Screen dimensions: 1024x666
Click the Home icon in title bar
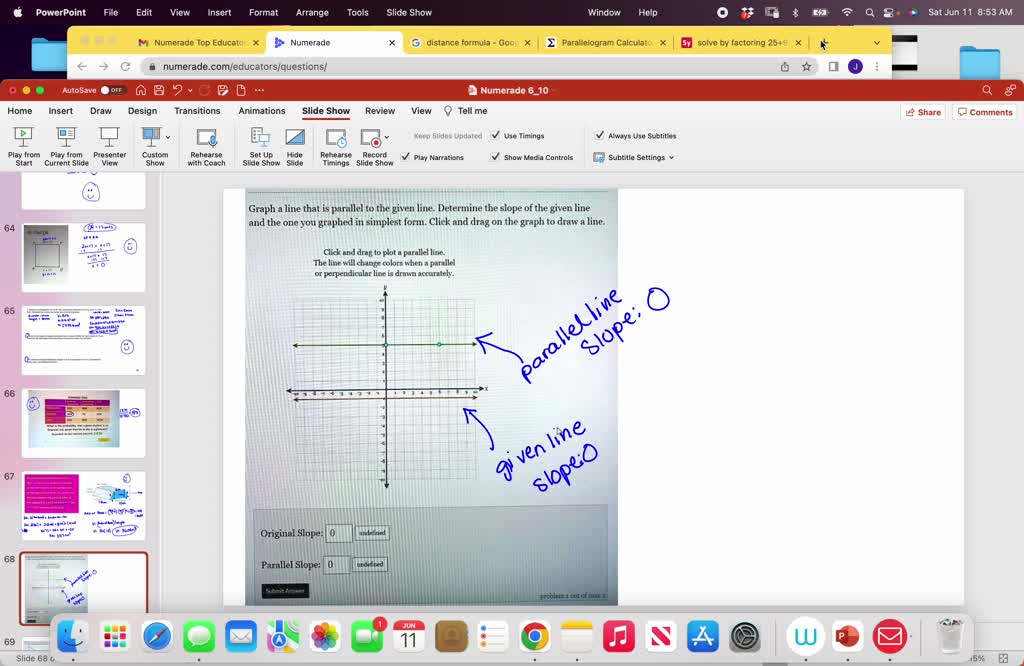click(x=140, y=90)
